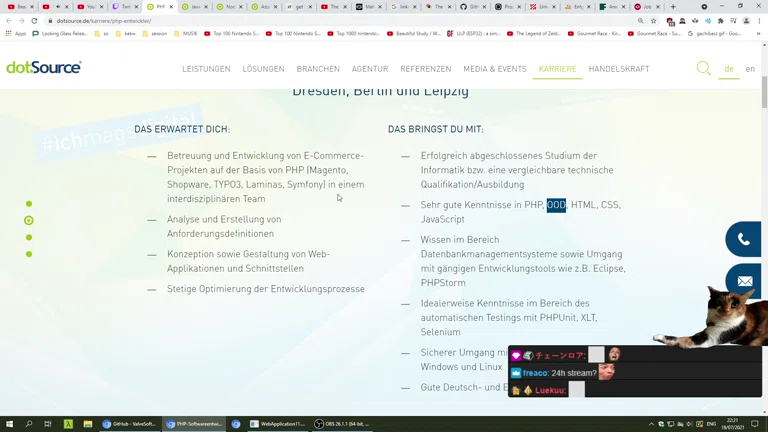Open the website search magnifier icon

[703, 68]
